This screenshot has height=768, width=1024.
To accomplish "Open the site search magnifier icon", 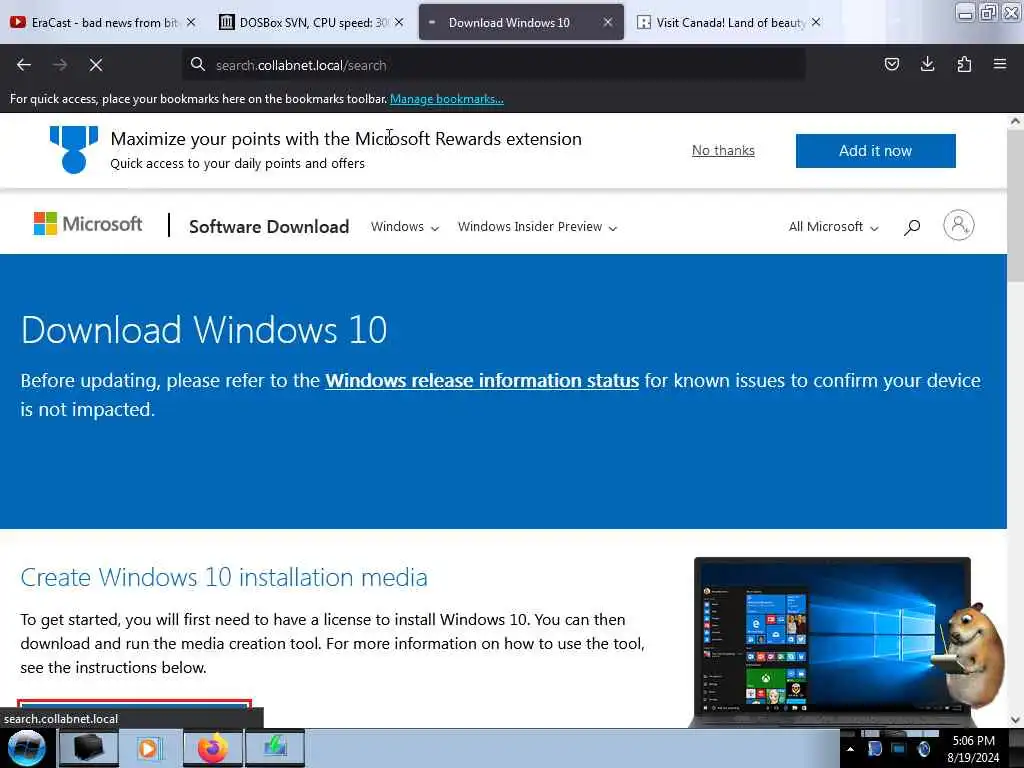I will pyautogui.click(x=912, y=227).
